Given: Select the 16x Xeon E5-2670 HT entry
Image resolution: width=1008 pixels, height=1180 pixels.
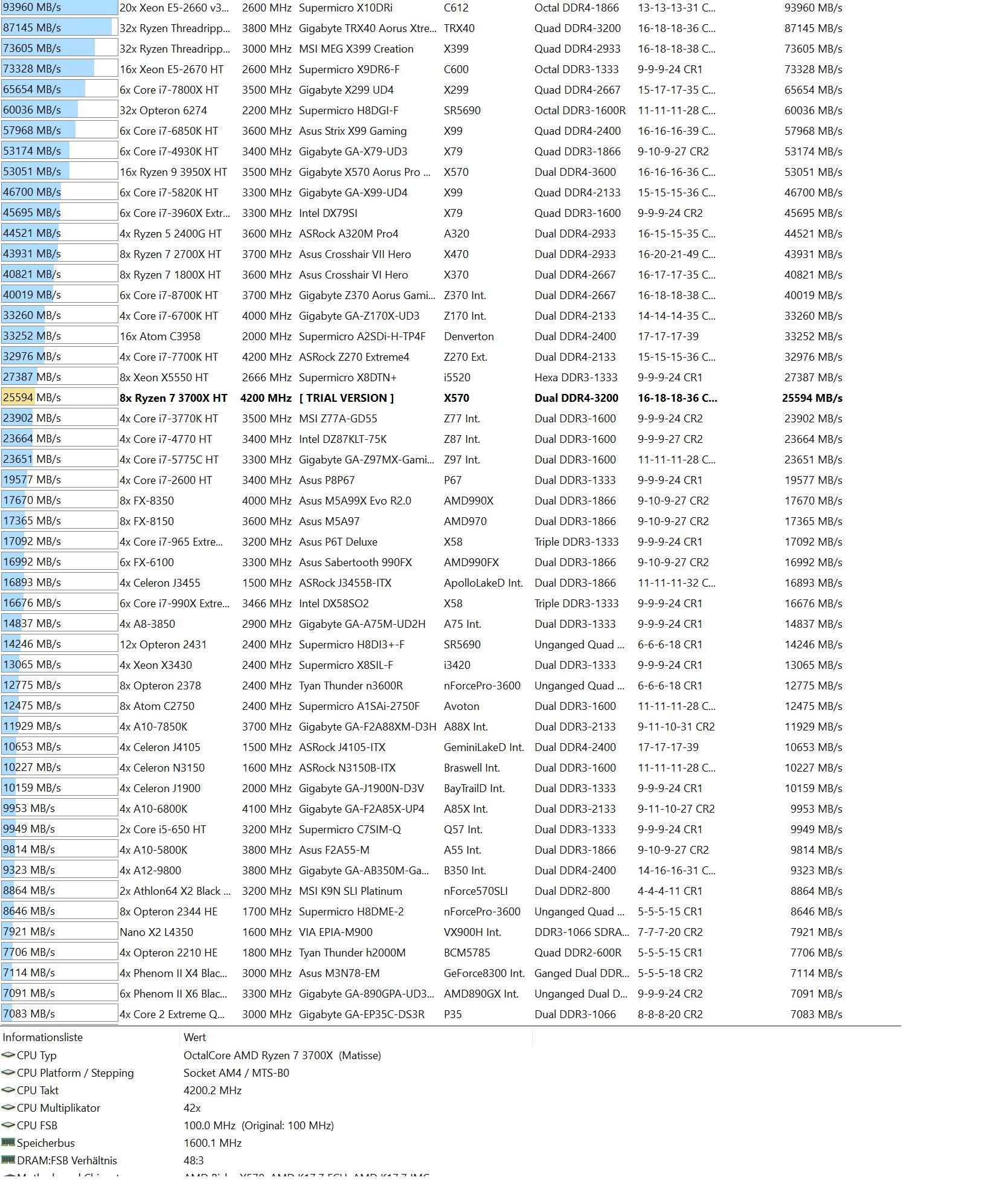Looking at the screenshot, I should tap(172, 69).
